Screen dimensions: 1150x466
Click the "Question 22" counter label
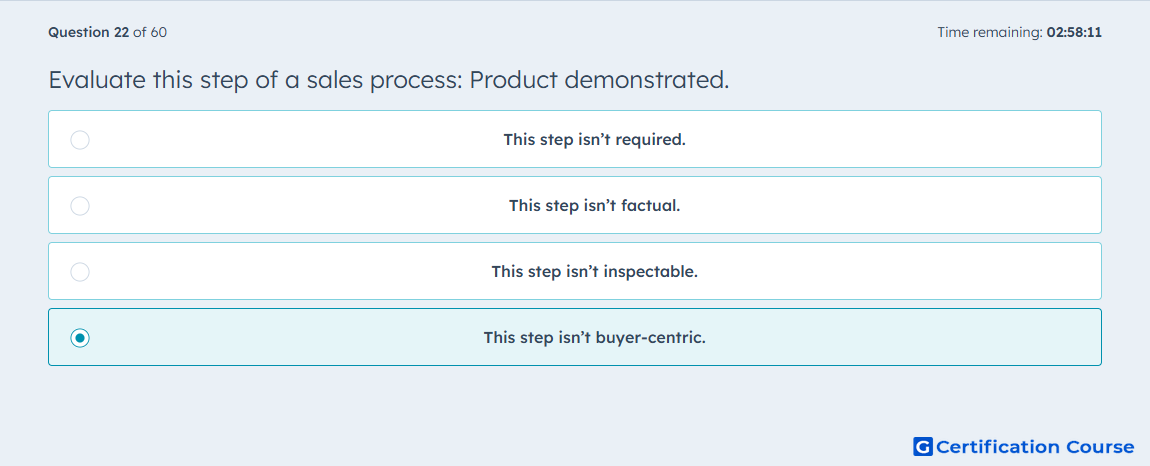(x=89, y=32)
